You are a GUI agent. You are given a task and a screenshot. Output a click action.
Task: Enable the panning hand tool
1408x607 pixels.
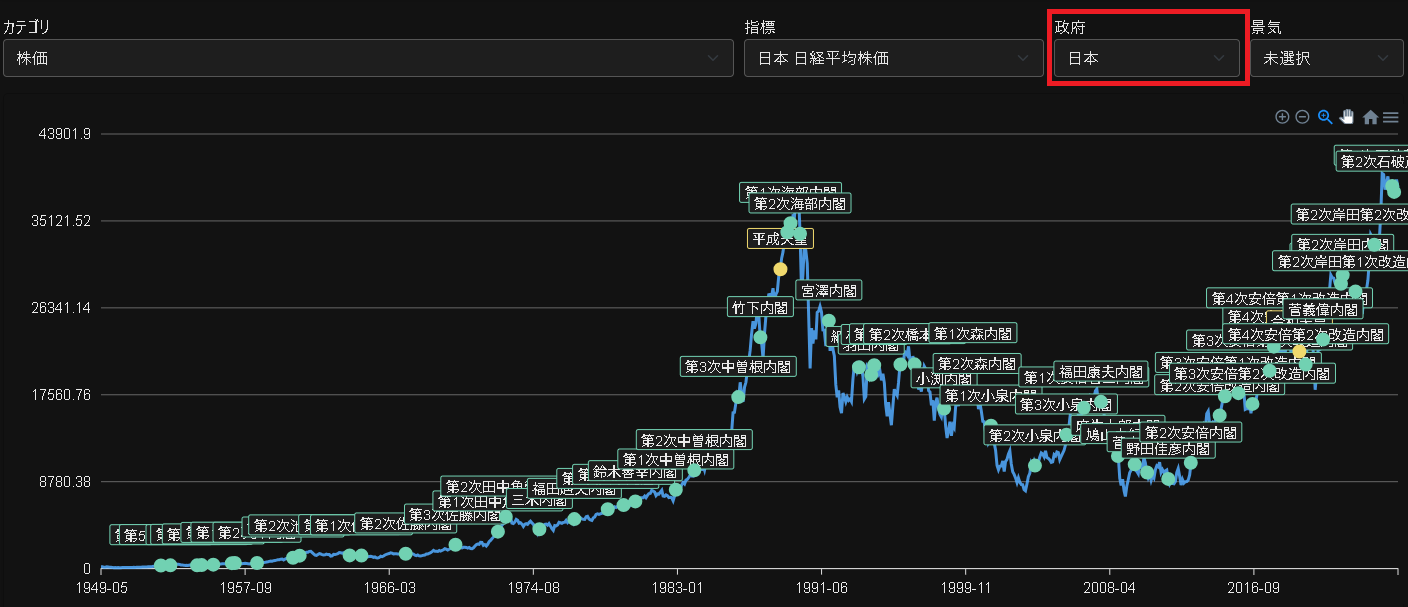[1347, 117]
